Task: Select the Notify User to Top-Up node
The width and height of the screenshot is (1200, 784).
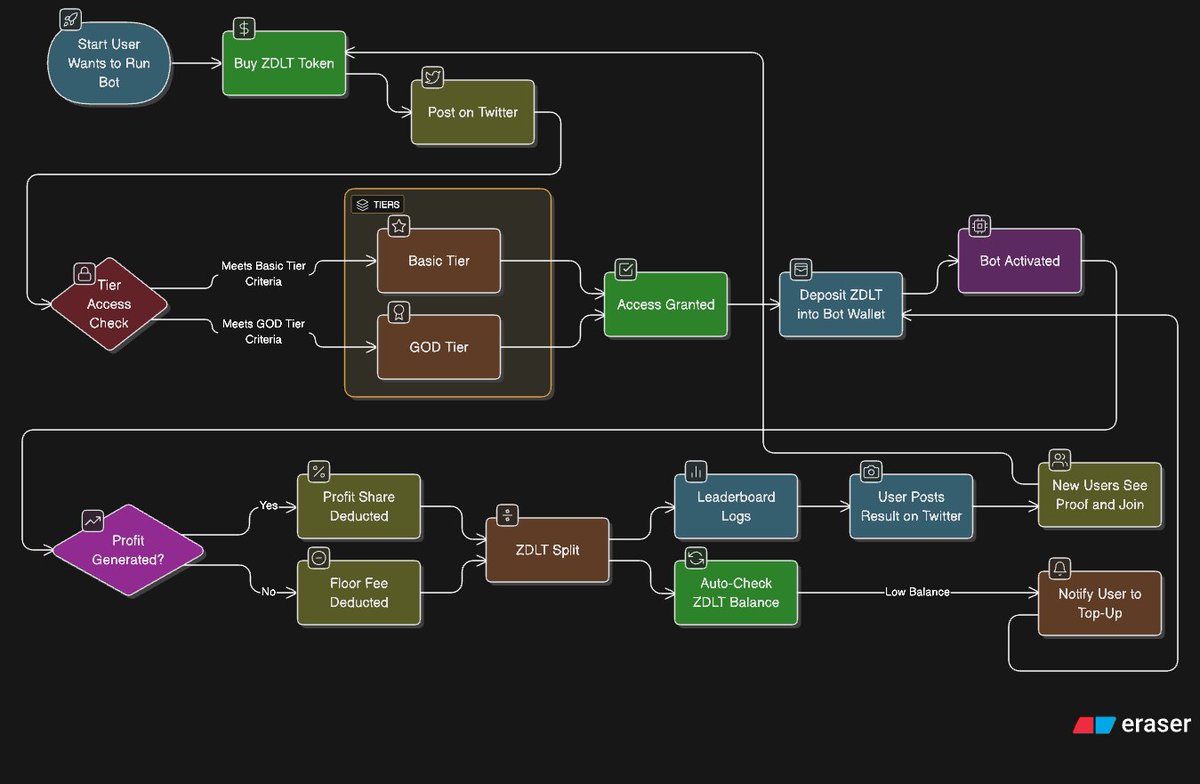Action: coord(1100,603)
